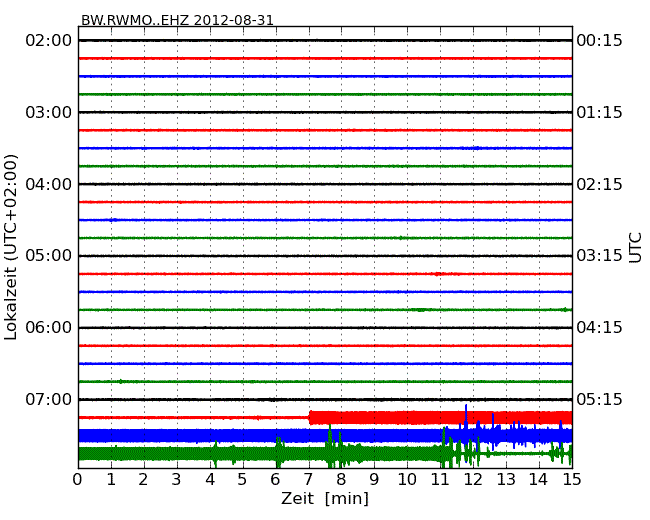Click the 1 minute tick label

pyautogui.click(x=111, y=480)
